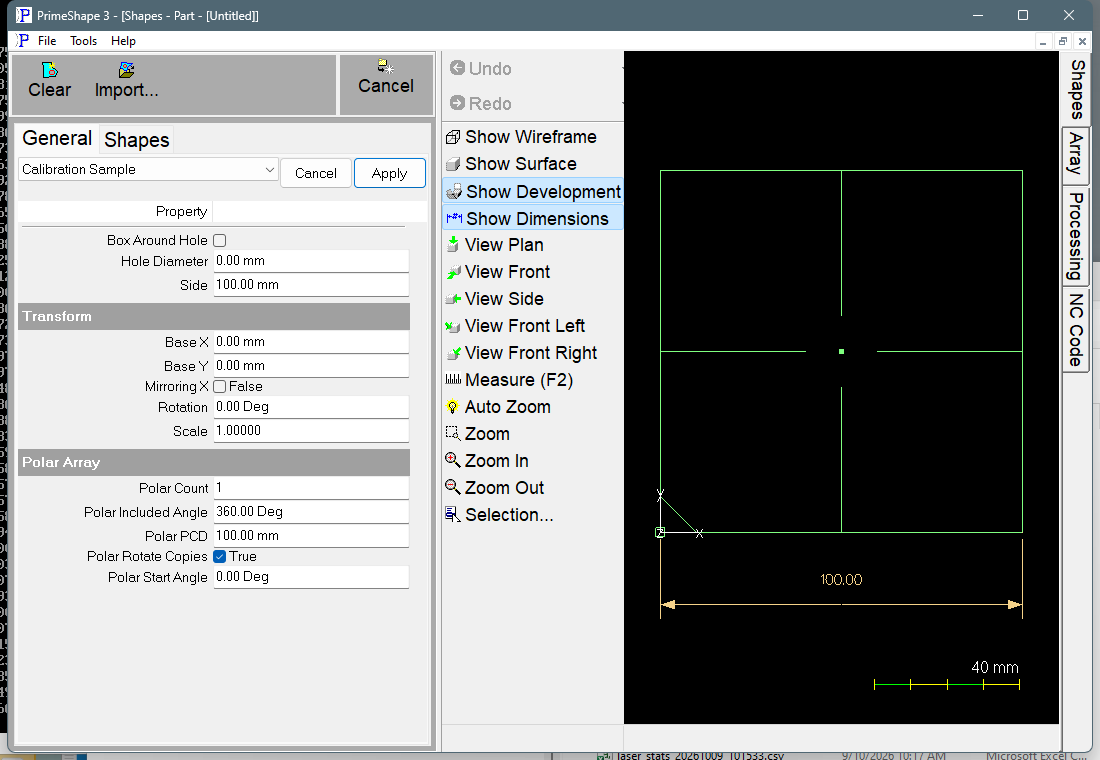Open the vertical Array tab
This screenshot has width=1100, height=760.
point(1075,155)
